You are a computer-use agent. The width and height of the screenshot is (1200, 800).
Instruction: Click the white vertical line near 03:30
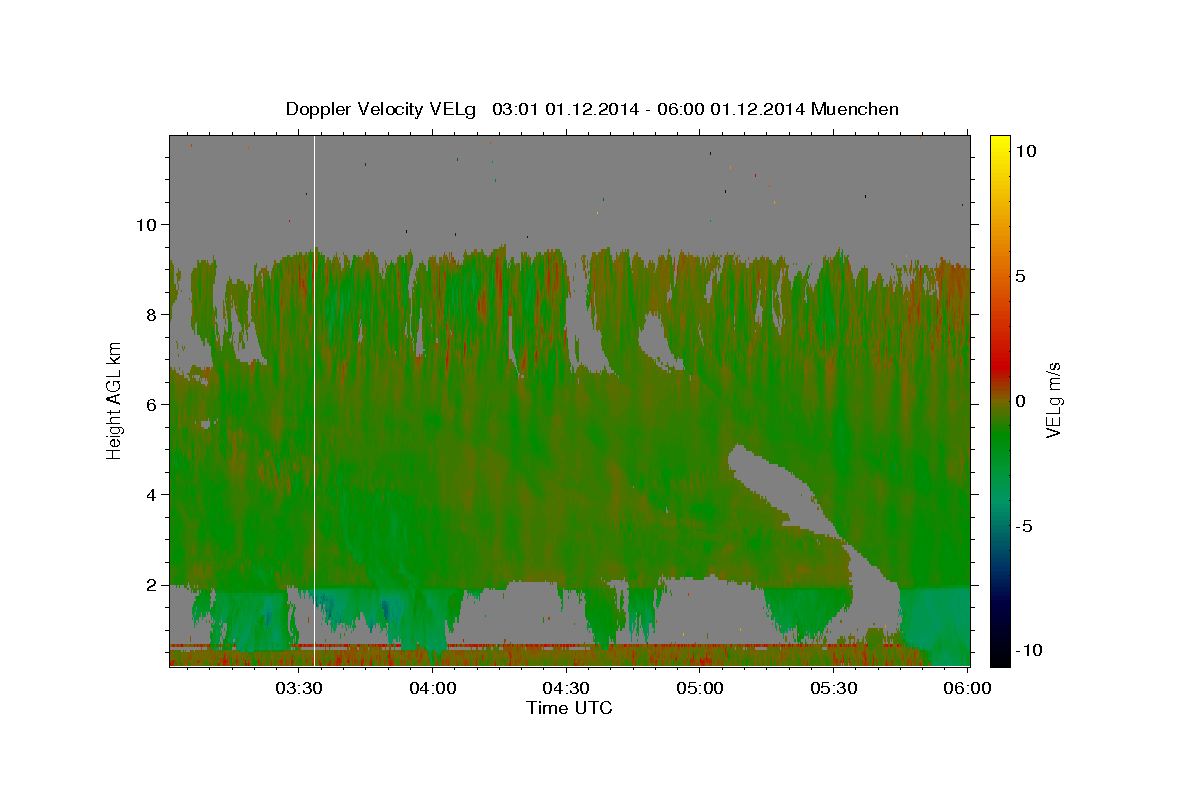pyautogui.click(x=315, y=400)
